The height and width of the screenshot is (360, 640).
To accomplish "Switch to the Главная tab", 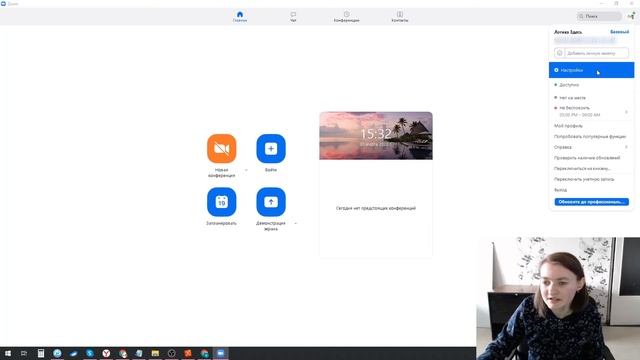I will pos(240,17).
